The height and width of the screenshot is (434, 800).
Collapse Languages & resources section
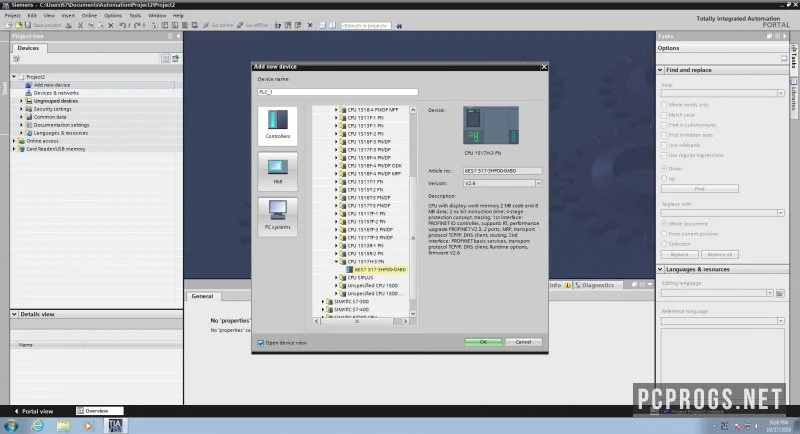point(660,269)
